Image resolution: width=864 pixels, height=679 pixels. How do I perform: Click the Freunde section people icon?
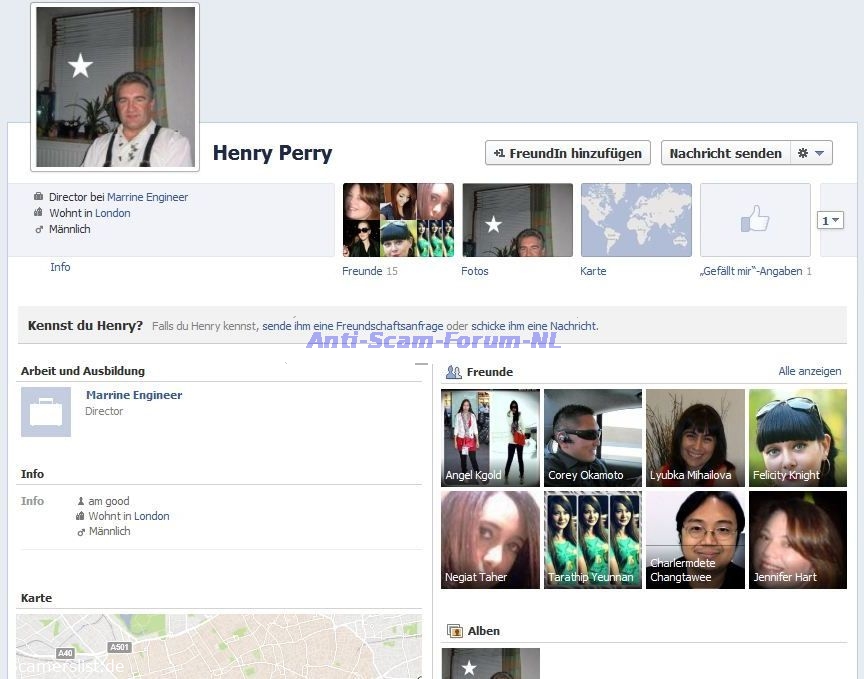[x=454, y=372]
